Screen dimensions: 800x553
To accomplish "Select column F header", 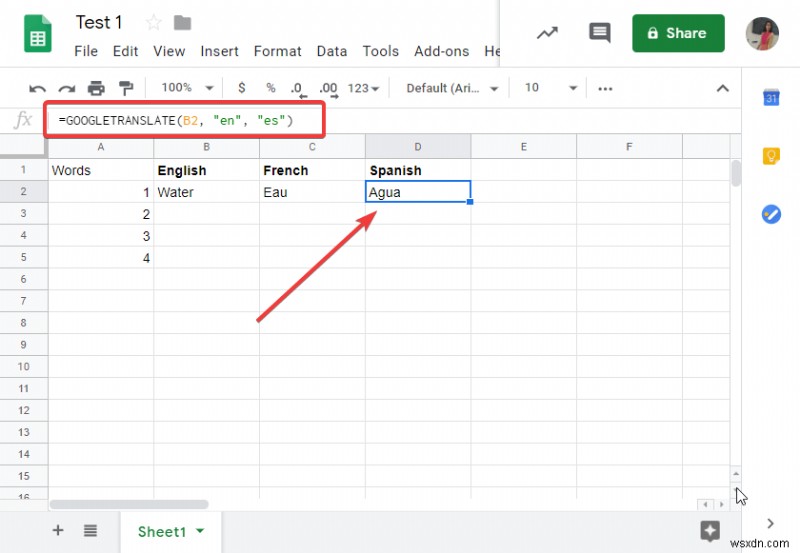I will click(x=629, y=147).
